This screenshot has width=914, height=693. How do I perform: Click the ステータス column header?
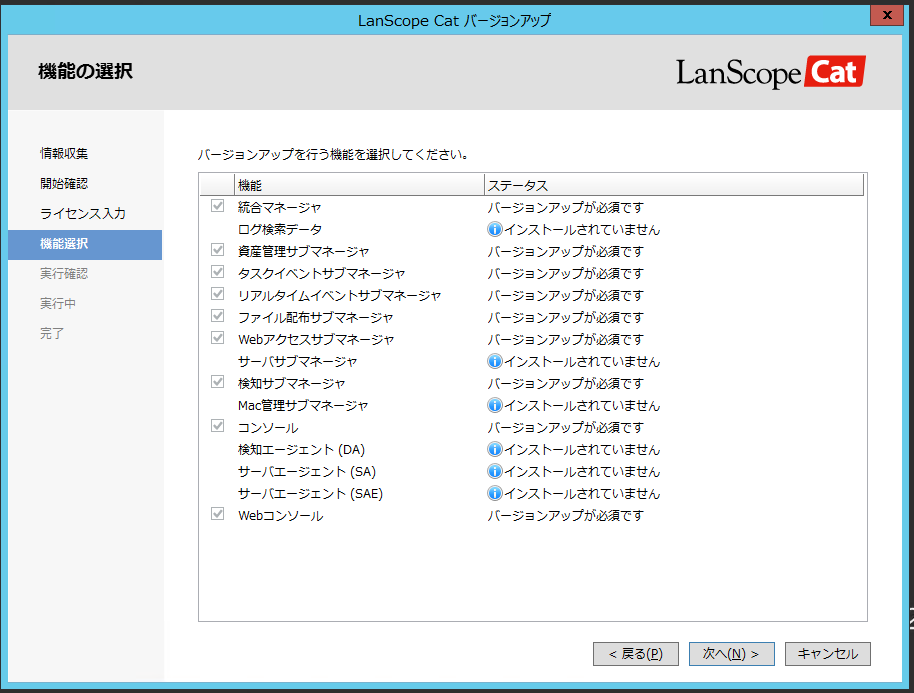[600, 184]
